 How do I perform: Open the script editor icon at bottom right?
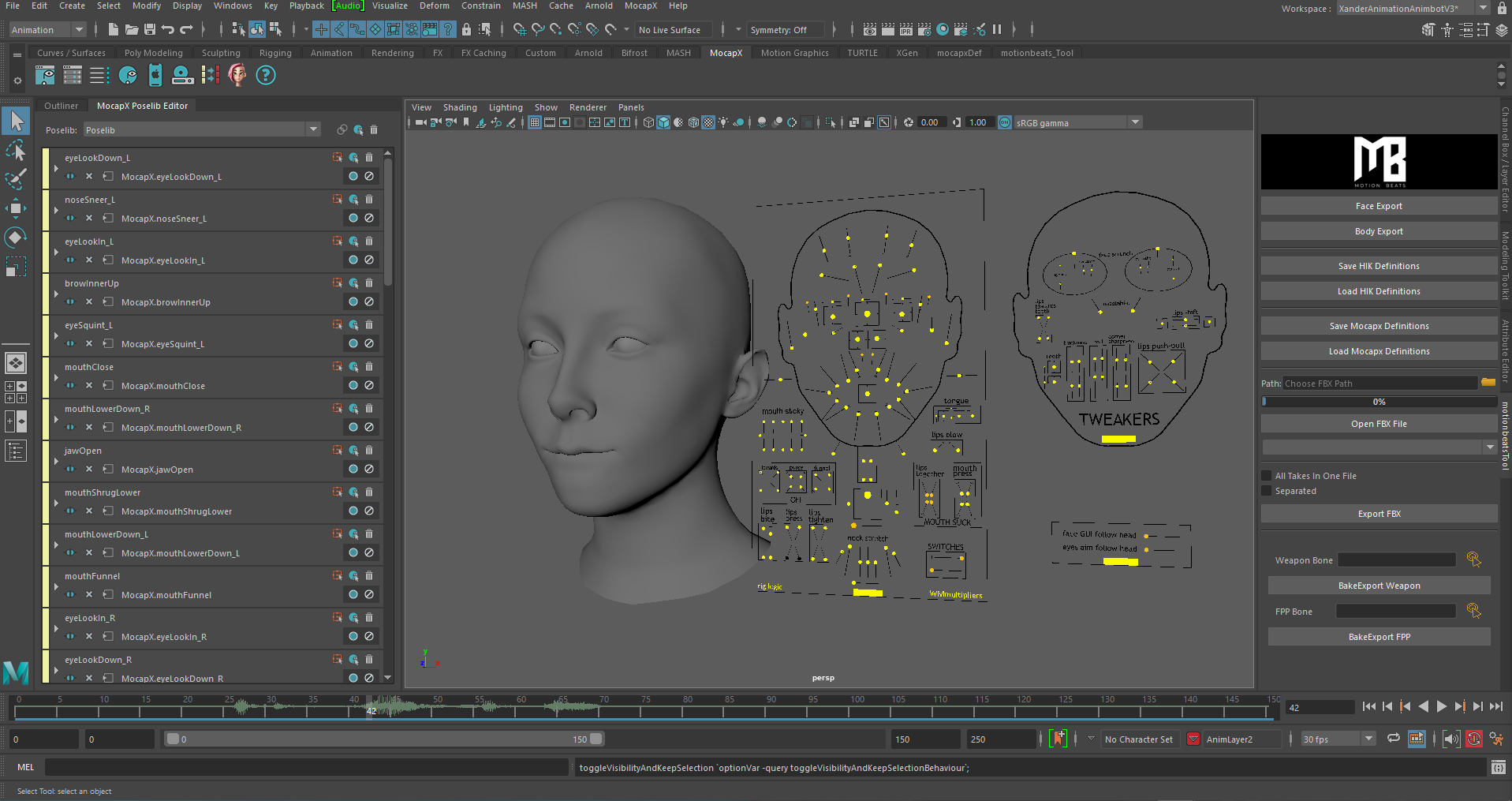pos(1499,767)
